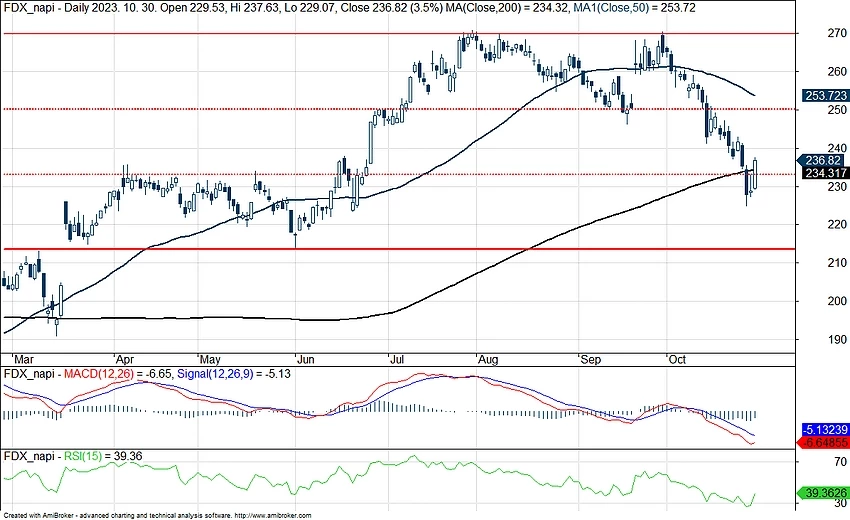Click the 'Oct' month label on time axis
This screenshot has height=520, width=850.
(x=677, y=359)
